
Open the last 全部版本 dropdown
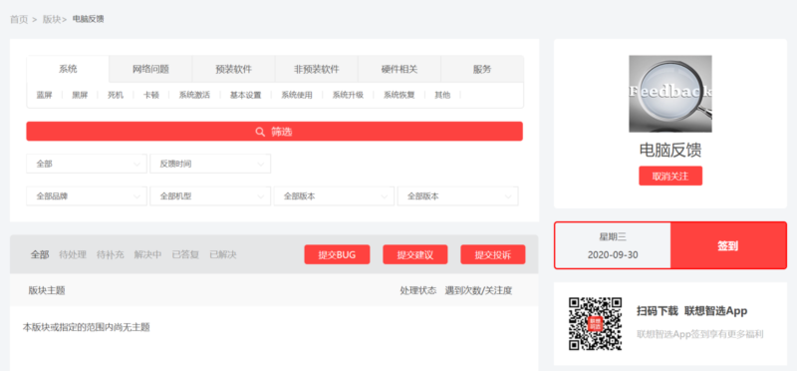pos(458,196)
